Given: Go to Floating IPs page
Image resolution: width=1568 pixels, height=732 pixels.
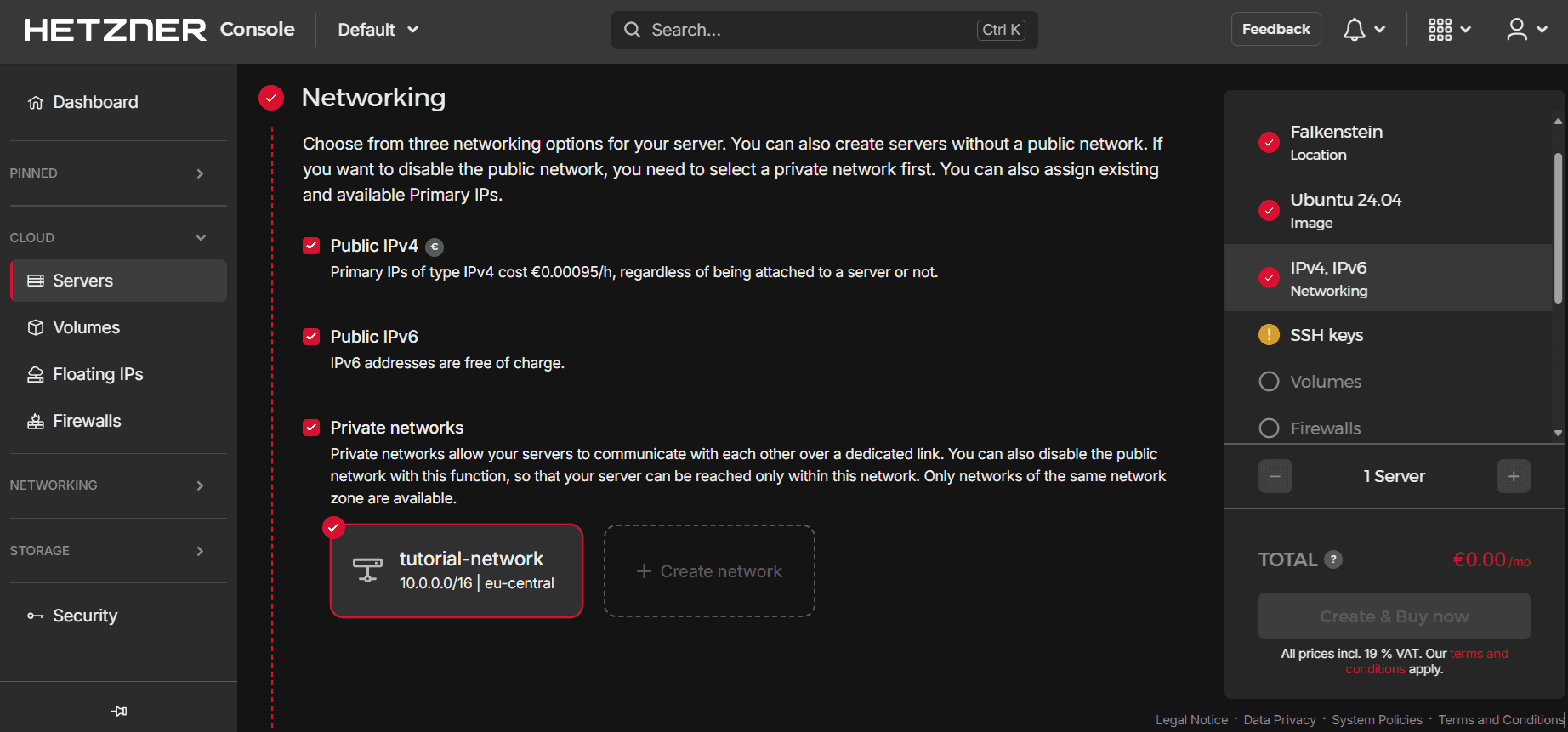Looking at the screenshot, I should point(98,374).
